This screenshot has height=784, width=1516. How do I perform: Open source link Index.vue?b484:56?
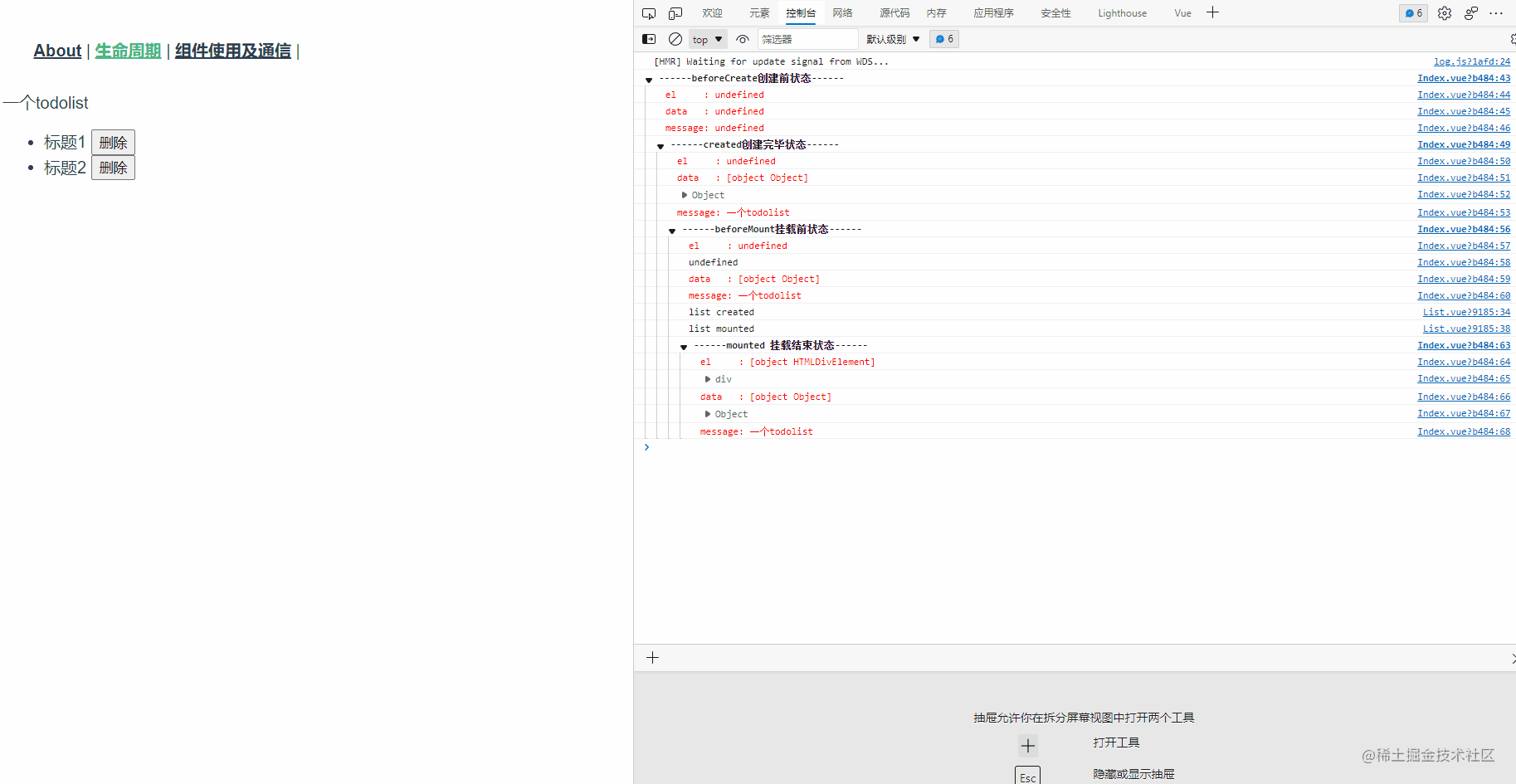[x=1464, y=229]
